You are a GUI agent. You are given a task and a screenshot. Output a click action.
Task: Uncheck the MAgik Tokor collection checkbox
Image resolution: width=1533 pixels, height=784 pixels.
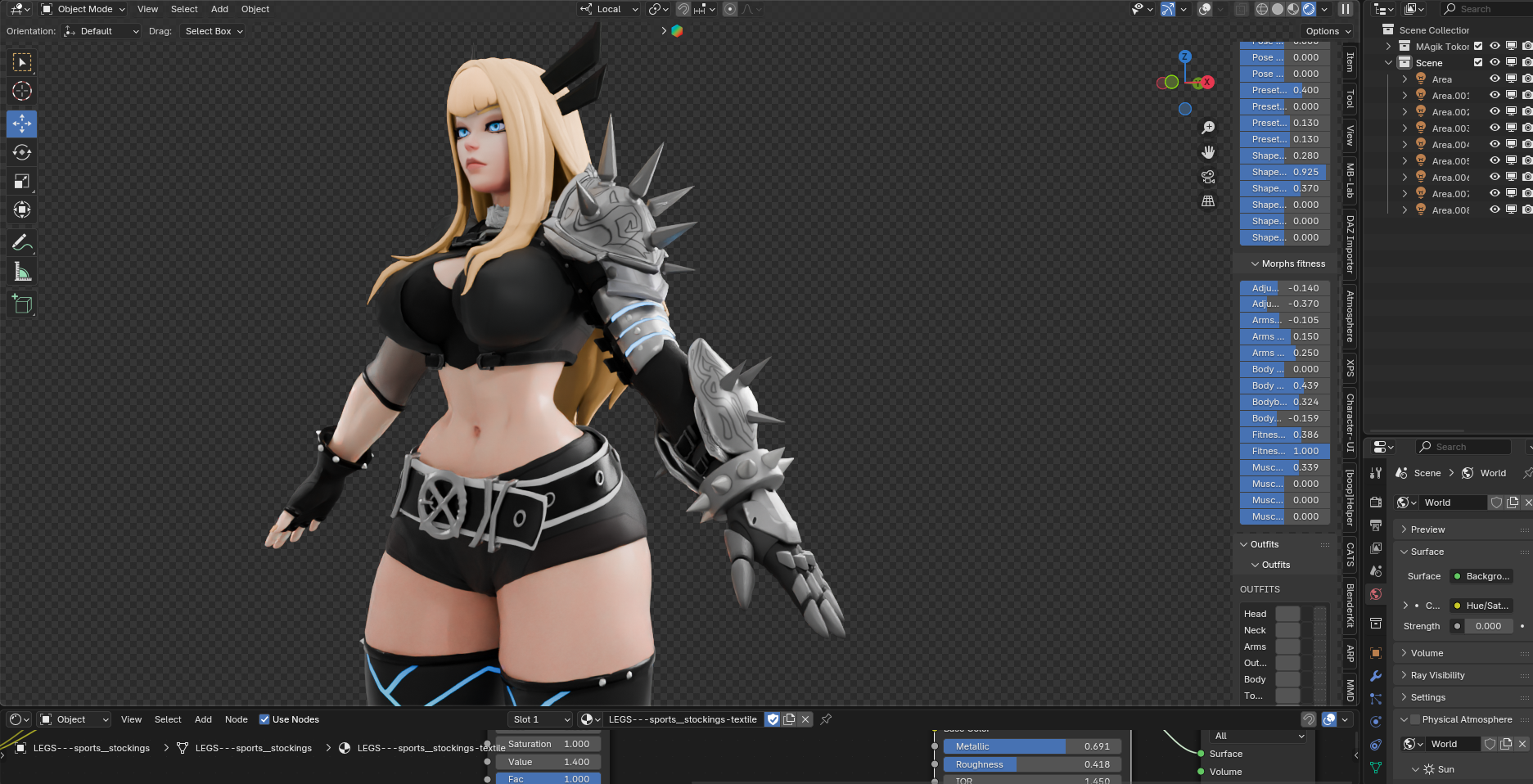[x=1478, y=47]
